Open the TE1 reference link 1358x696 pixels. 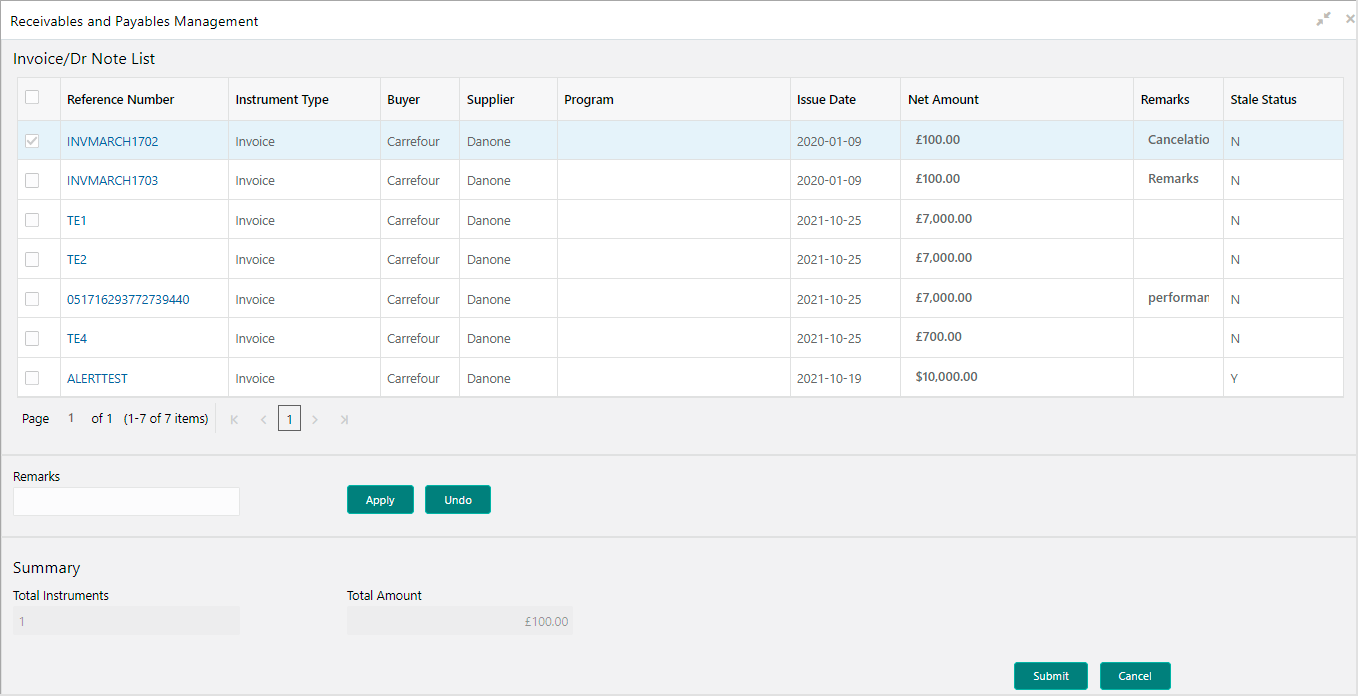[77, 221]
